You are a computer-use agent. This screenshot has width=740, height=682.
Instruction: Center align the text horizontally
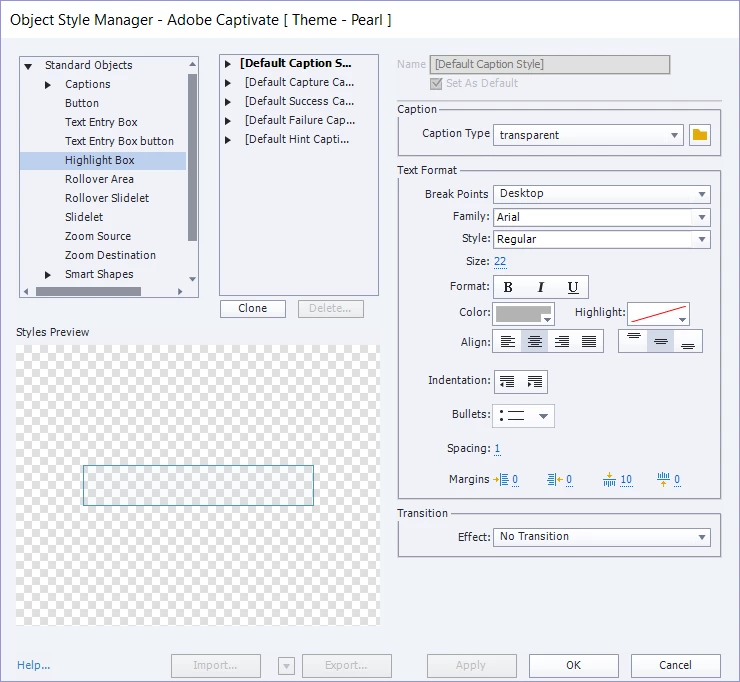(x=534, y=341)
